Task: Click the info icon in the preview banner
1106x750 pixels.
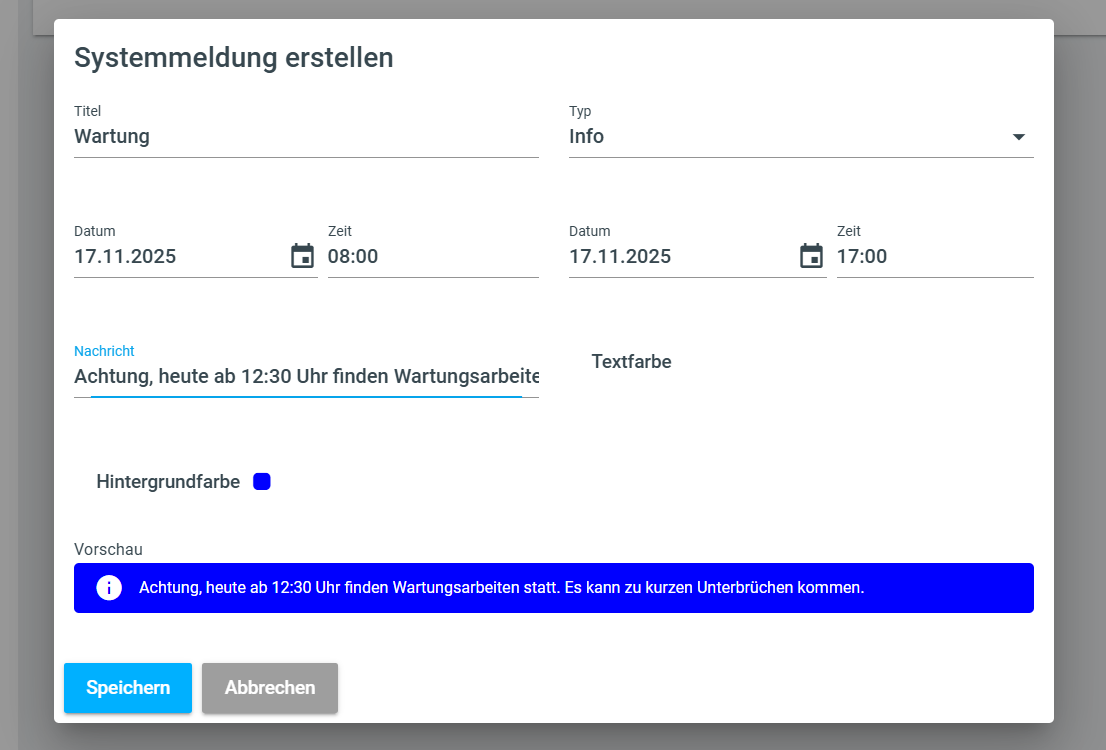Action: click(109, 588)
